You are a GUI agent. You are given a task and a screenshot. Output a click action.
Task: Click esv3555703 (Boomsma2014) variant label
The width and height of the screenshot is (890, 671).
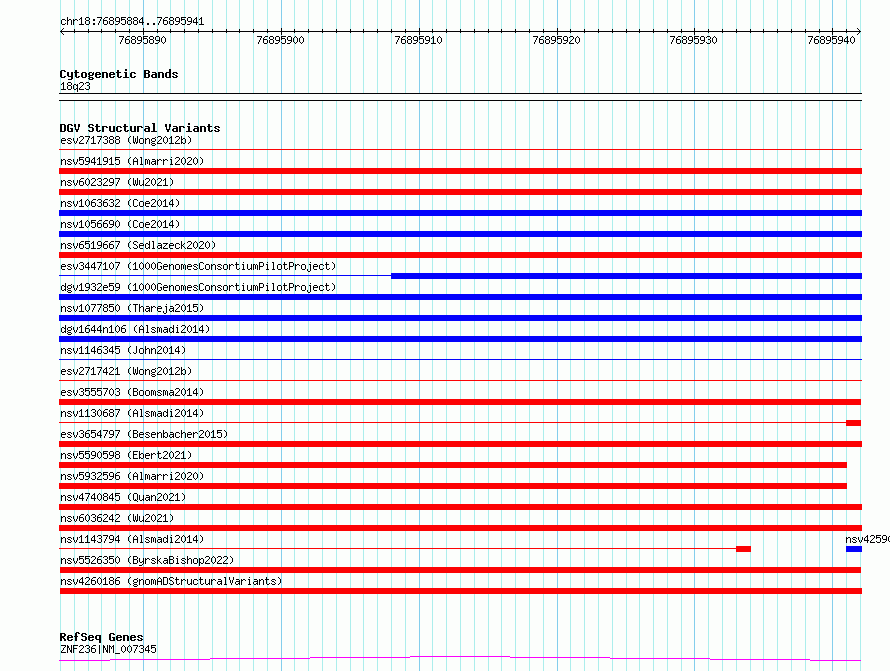coord(132,392)
